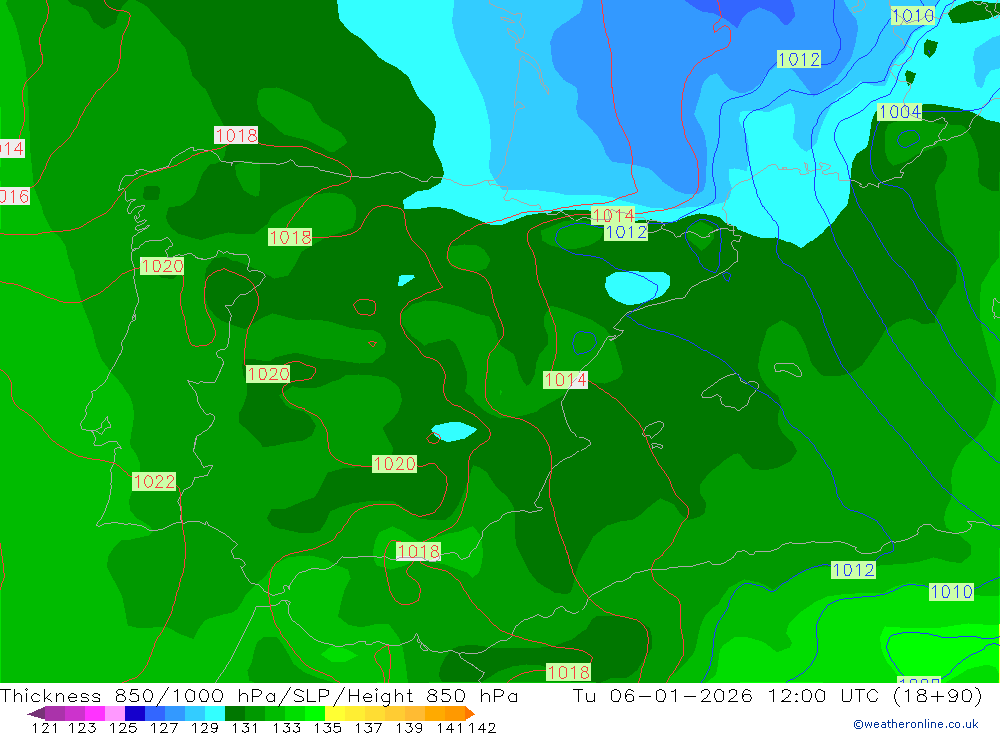
Task: Click the red 1014 label above blue 1012
Action: pos(613,215)
